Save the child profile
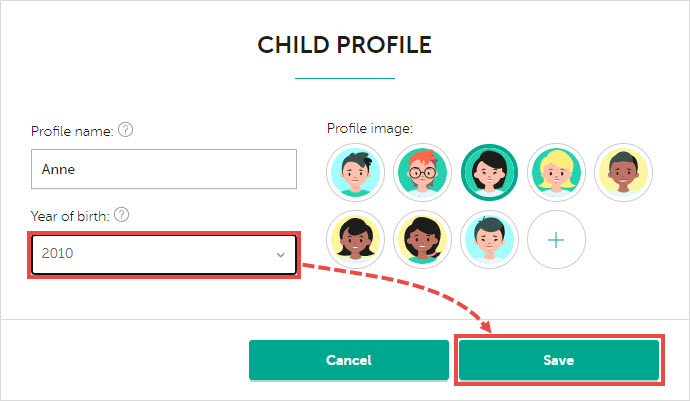690x401 pixels. tap(559, 360)
